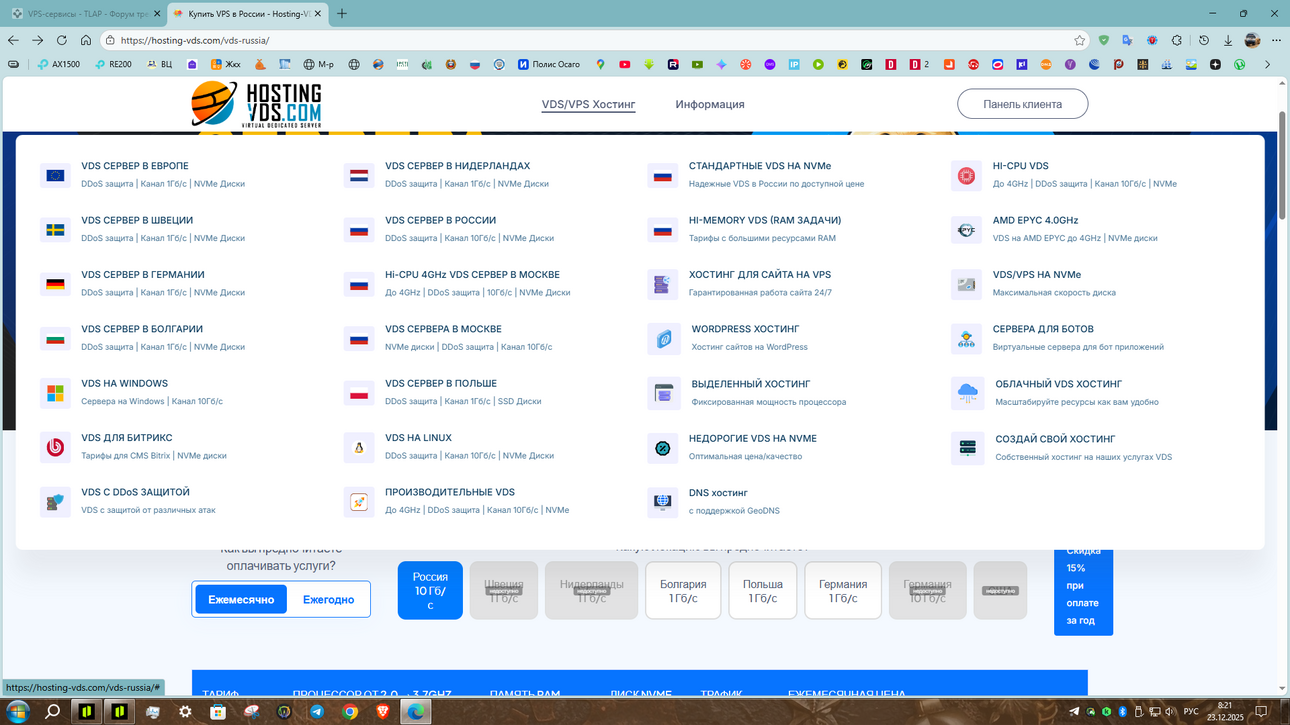Click the AMD EPYC logo icon
Screen dimensions: 1290x725
966,230
